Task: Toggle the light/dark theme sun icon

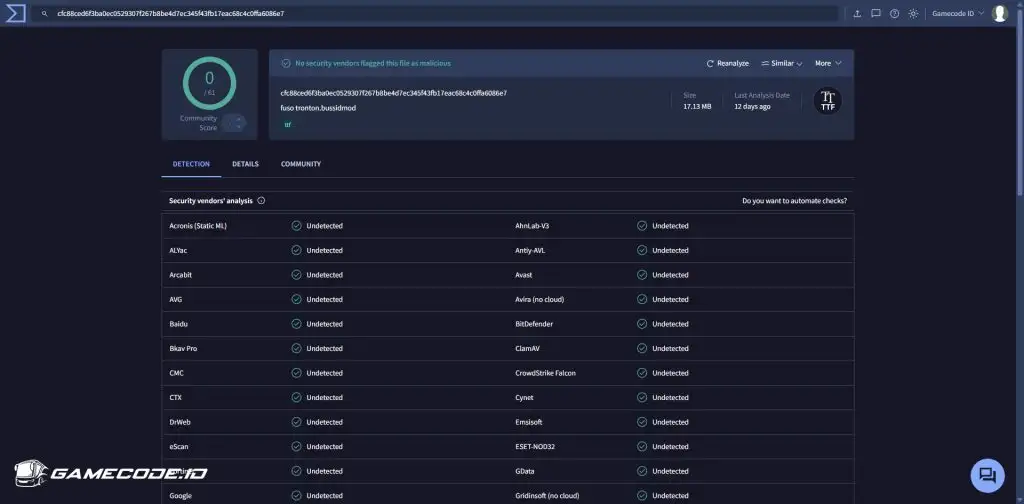Action: [912, 14]
